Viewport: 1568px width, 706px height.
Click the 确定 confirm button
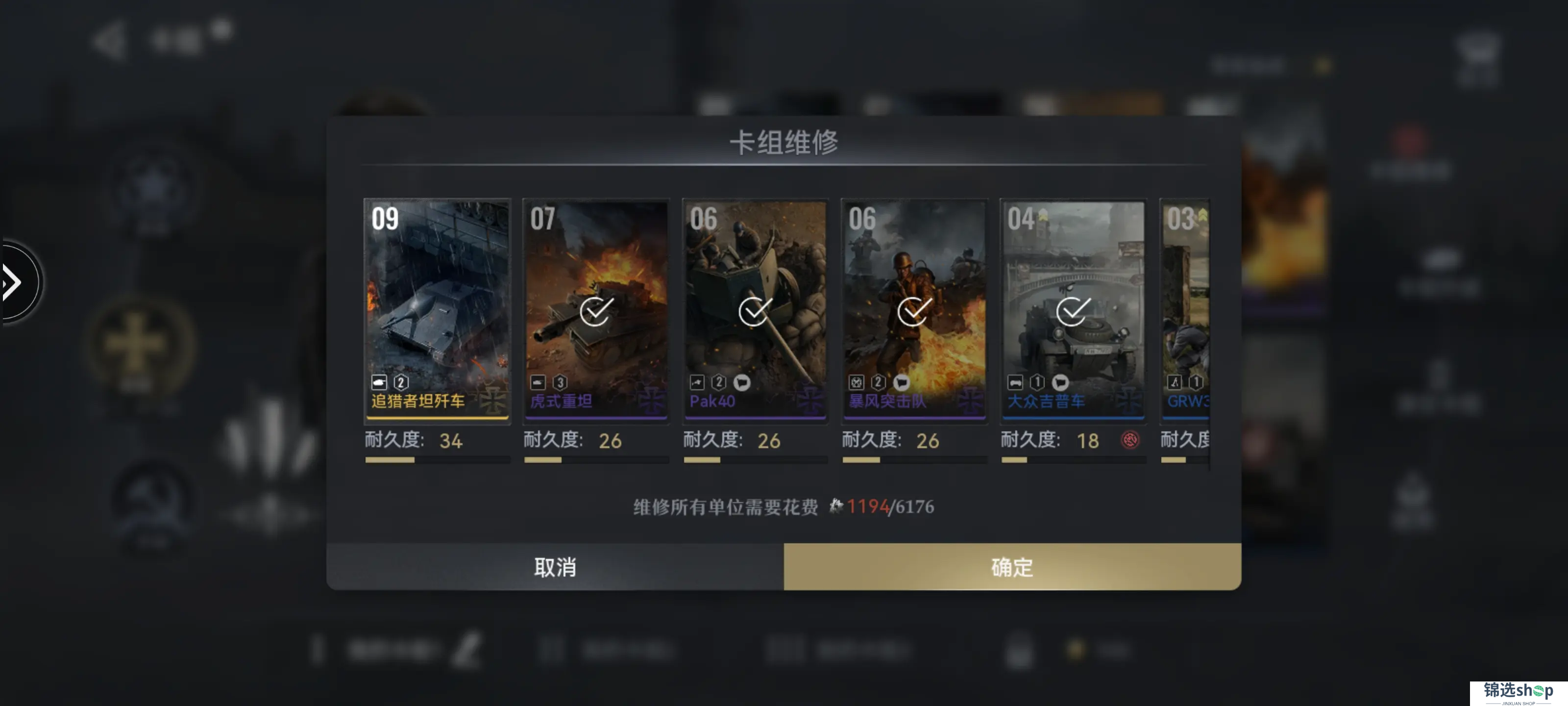point(1012,566)
